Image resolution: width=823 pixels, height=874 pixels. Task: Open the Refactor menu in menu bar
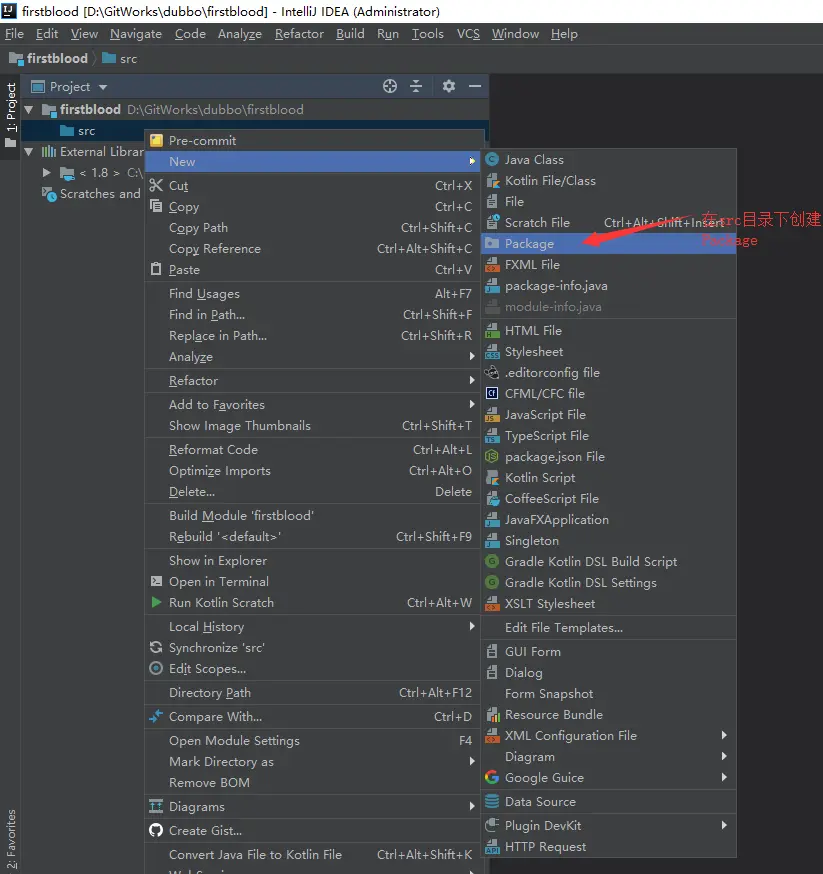pyautogui.click(x=299, y=34)
